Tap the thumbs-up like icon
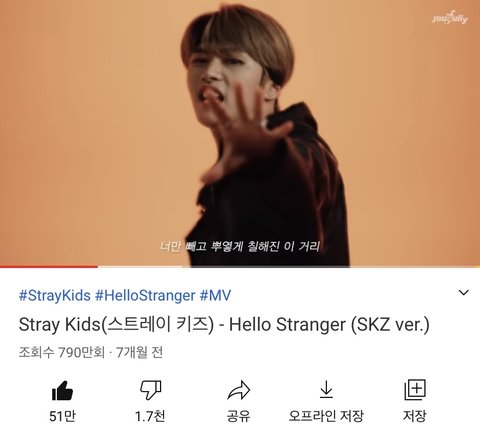Viewport: 480px width, 438px height. click(x=62, y=390)
